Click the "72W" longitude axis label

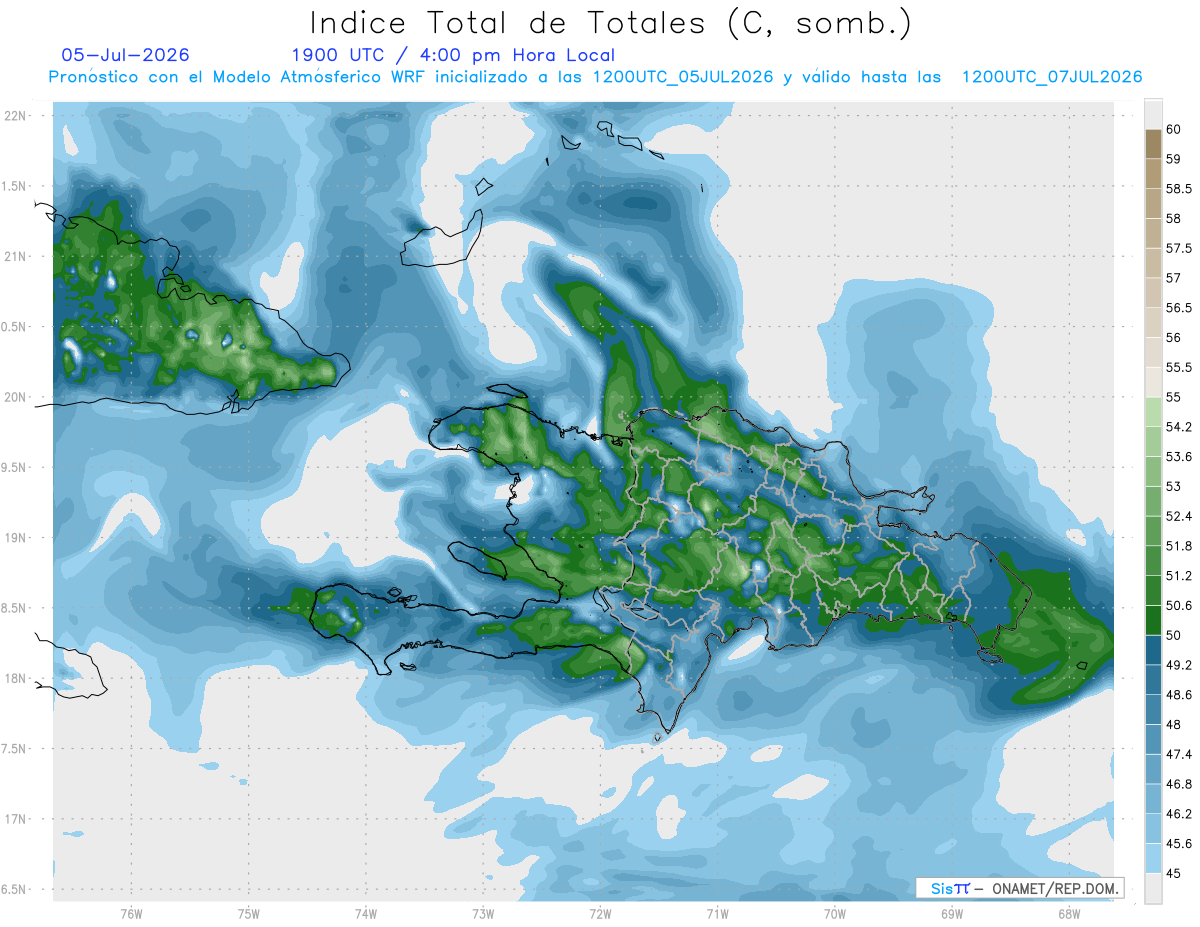tap(600, 914)
